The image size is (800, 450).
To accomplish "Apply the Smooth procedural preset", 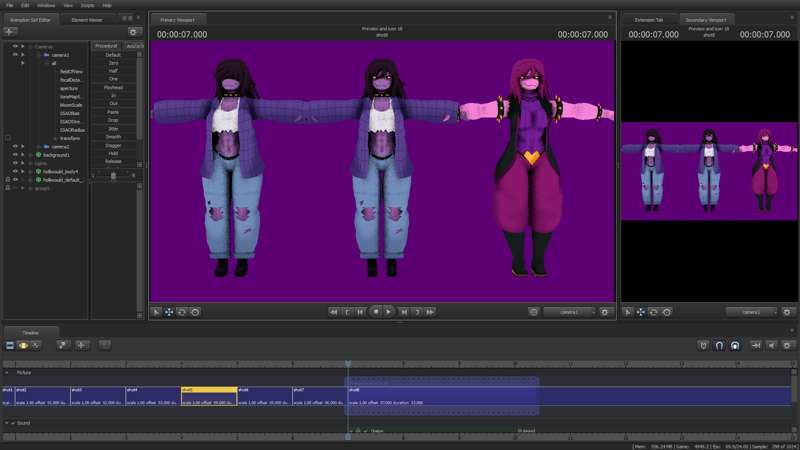I will point(113,137).
